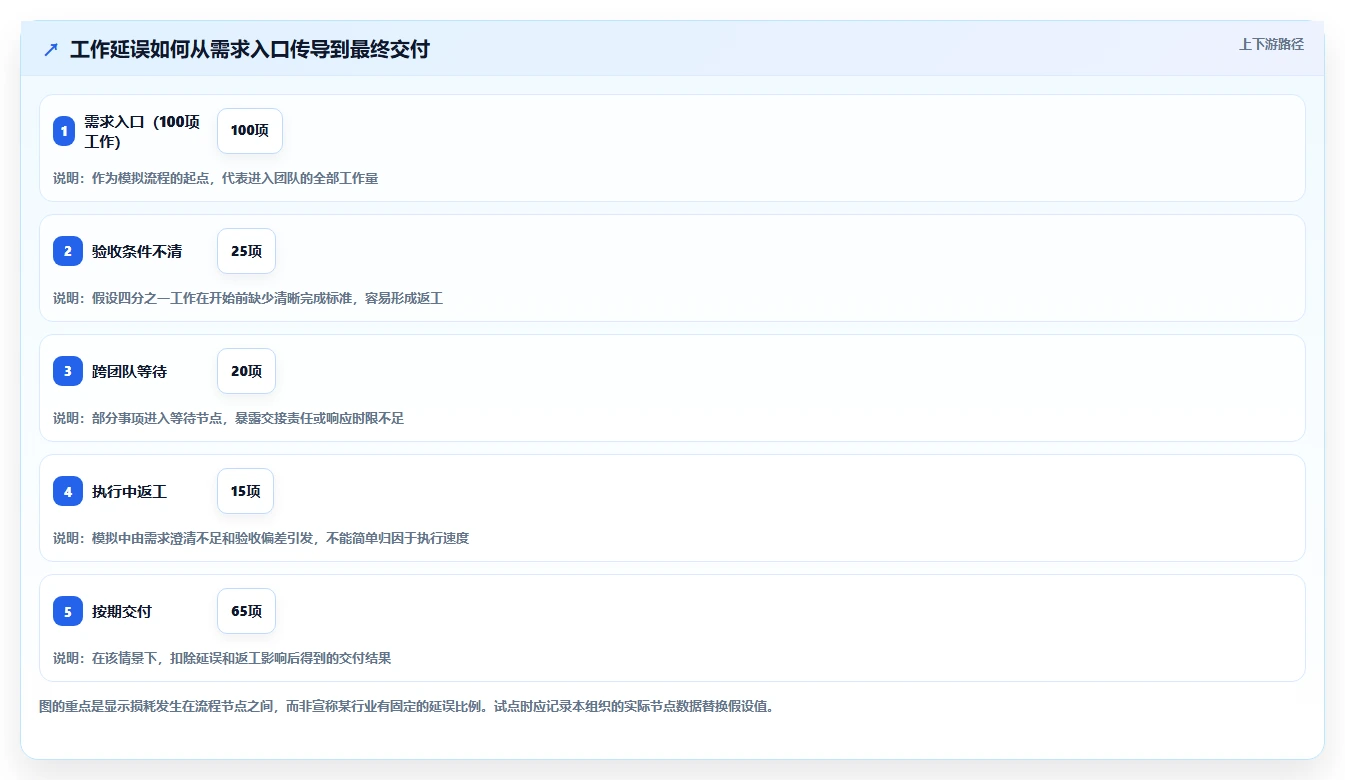The width and height of the screenshot is (1345, 780).
Task: Click description 作为模拟流程的起点
Action: [x=216, y=178]
